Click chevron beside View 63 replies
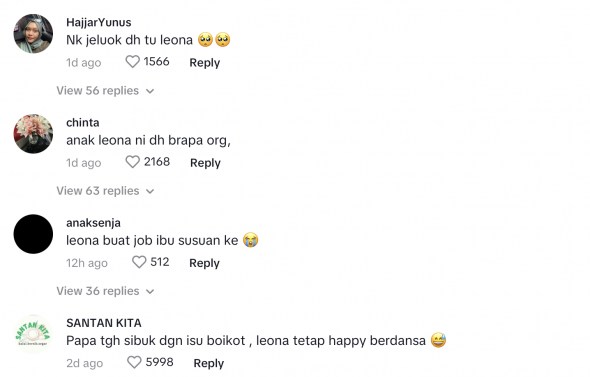 pos(150,191)
